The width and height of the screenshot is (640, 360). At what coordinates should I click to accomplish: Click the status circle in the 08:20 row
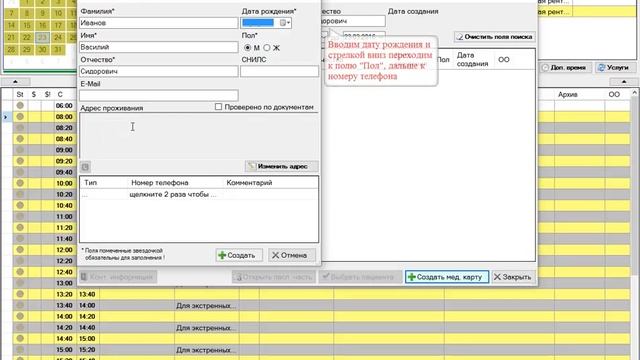point(20,128)
